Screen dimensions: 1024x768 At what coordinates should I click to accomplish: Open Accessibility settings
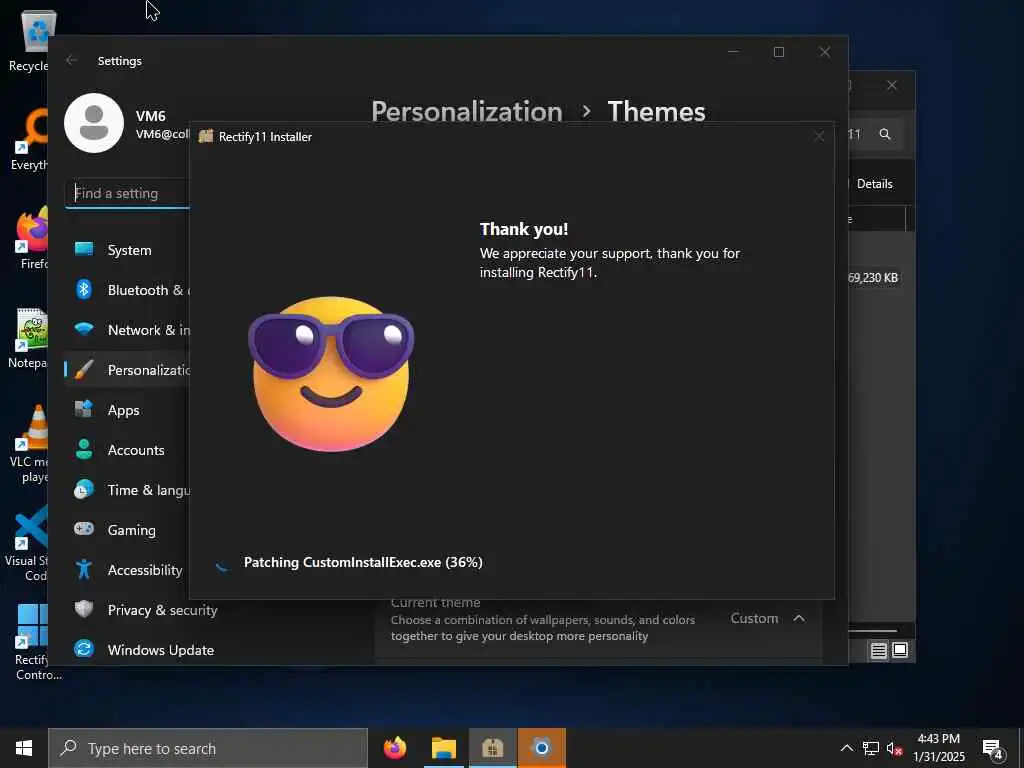pos(127,569)
